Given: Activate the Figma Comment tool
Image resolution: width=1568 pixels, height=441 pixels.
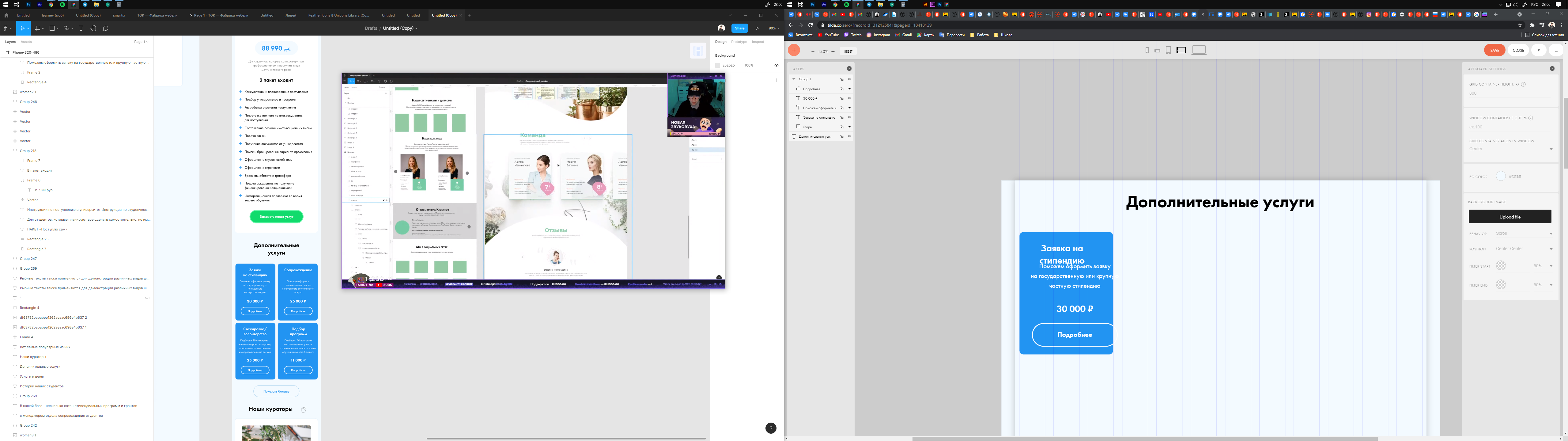Looking at the screenshot, I should (105, 28).
